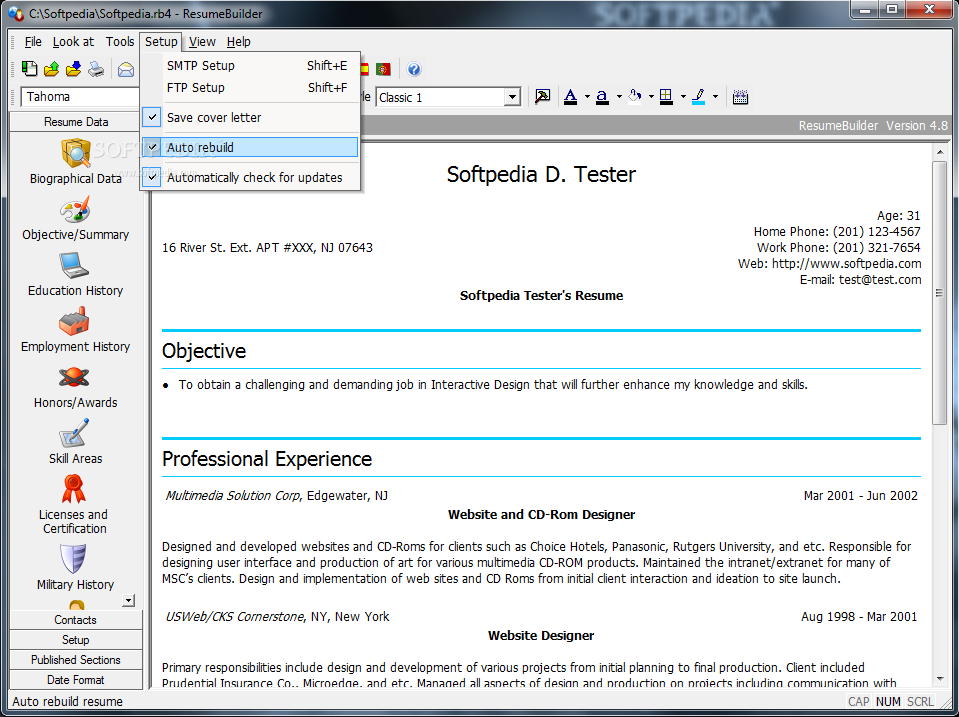Viewport: 959px width, 717px height.
Task: Click the line color pen icon
Action: [x=698, y=97]
